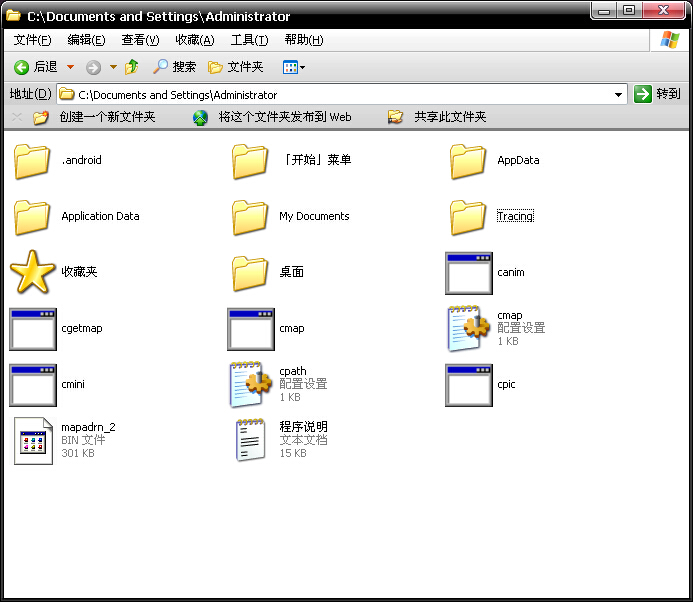Open the Search (搜索) toolbar button
The image size is (693, 602).
[174, 67]
